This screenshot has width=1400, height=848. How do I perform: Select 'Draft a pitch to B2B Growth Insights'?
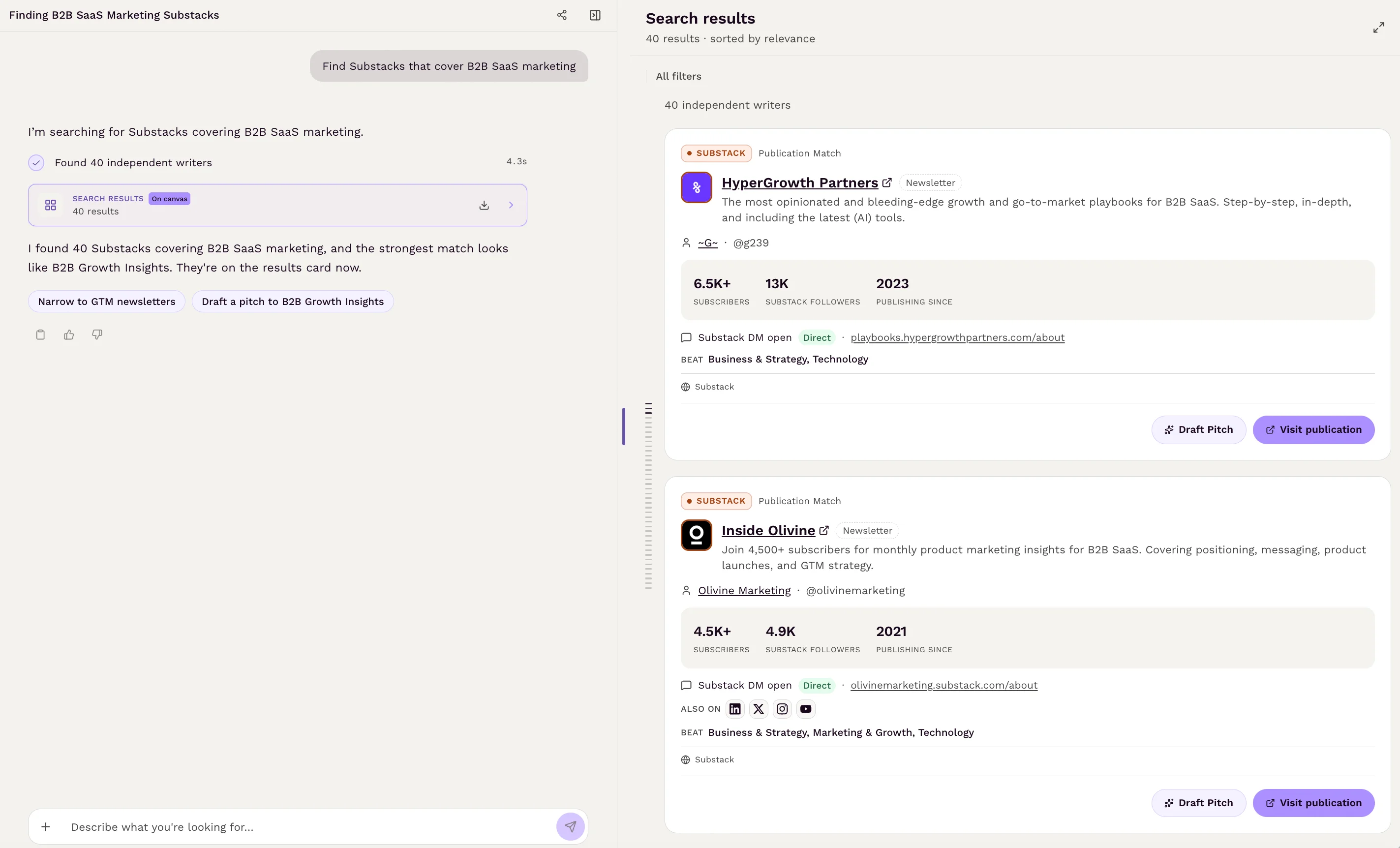pos(293,301)
